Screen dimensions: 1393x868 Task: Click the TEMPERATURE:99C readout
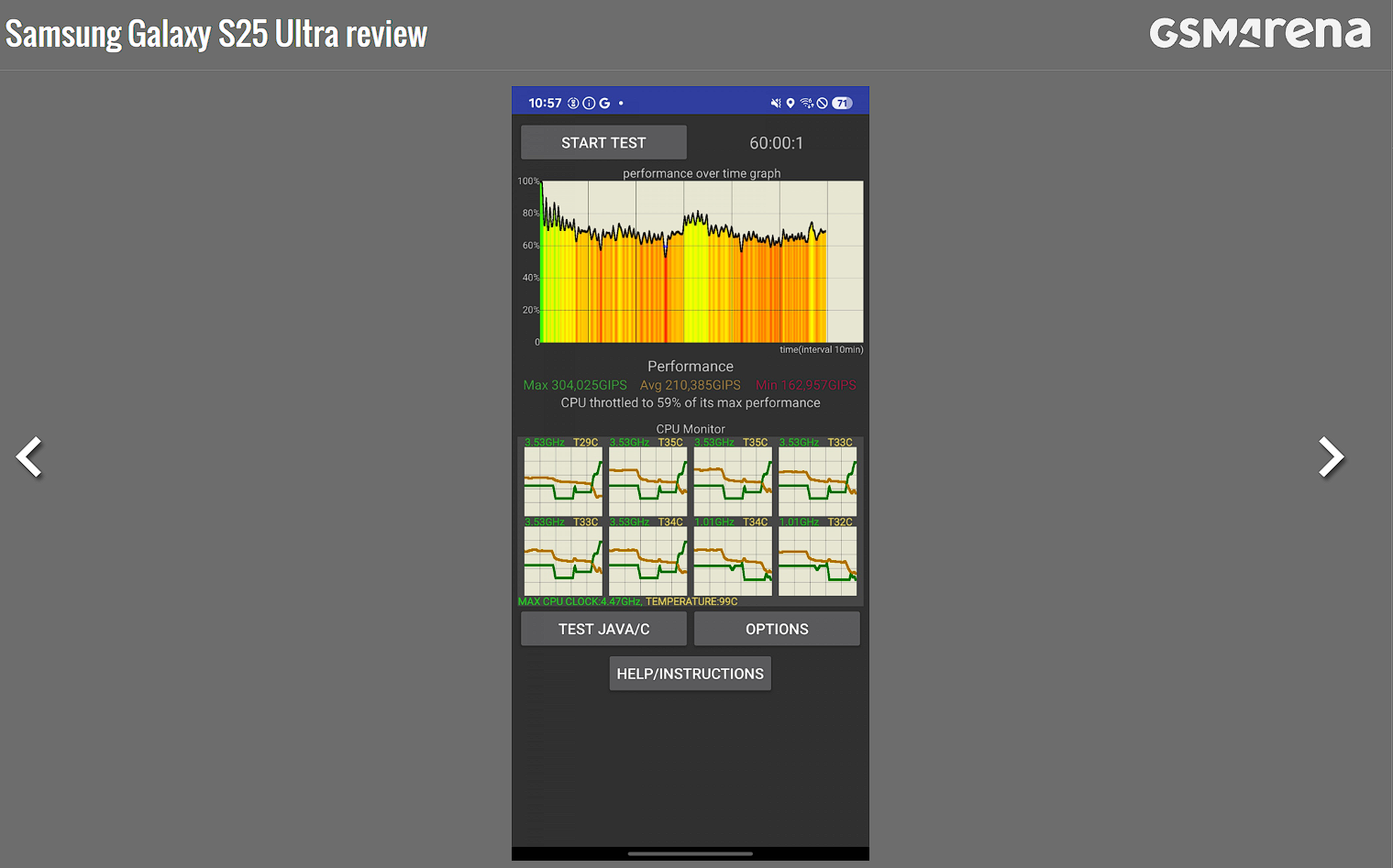pyautogui.click(x=691, y=601)
